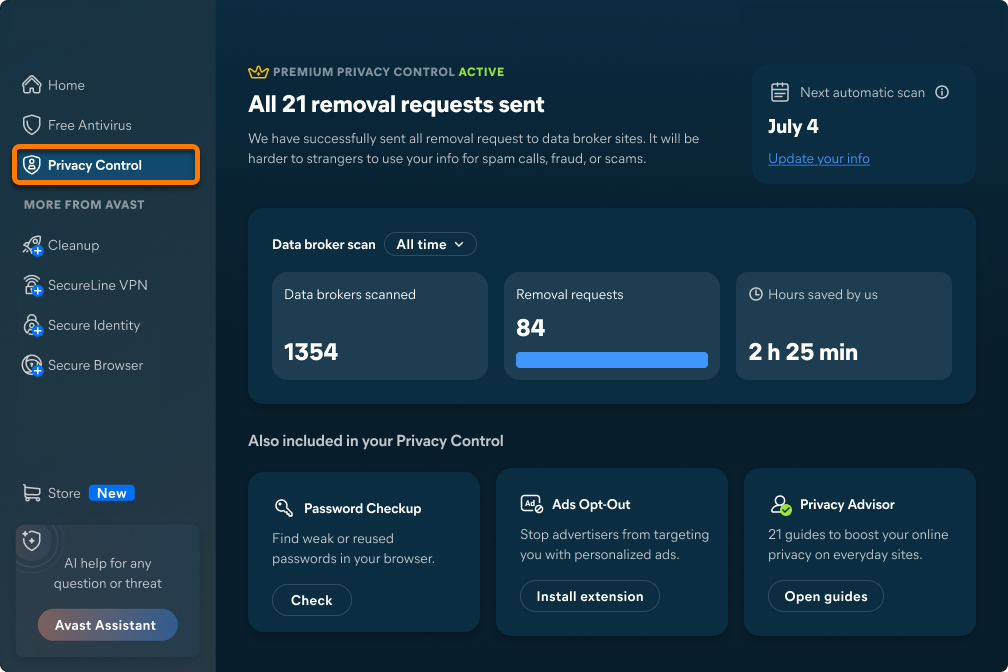Open Secure Browser entry
The width and height of the screenshot is (1008, 672).
[x=106, y=365]
